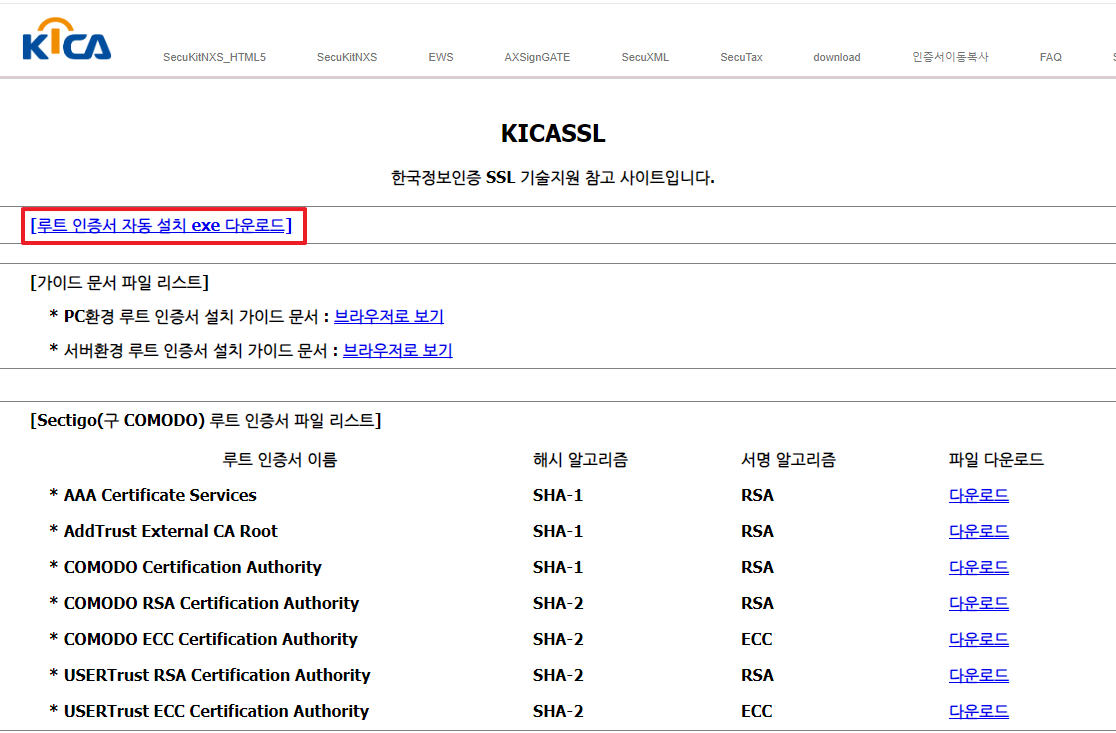Click the 가이드 문서 파일 리스트 heading
Screen dimensions: 1116x733
coord(120,283)
